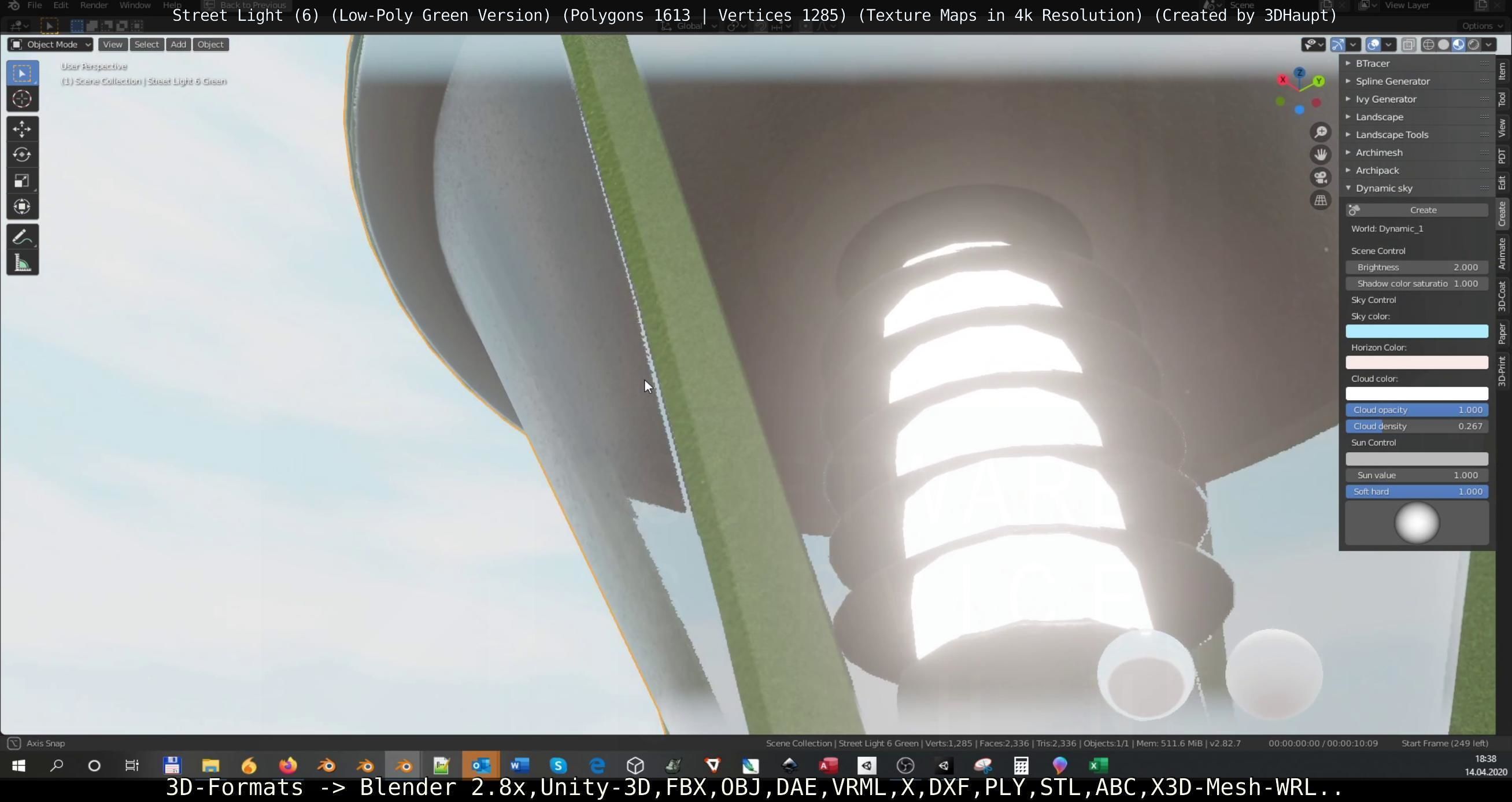
Task: Open Word from the taskbar
Action: tap(519, 765)
